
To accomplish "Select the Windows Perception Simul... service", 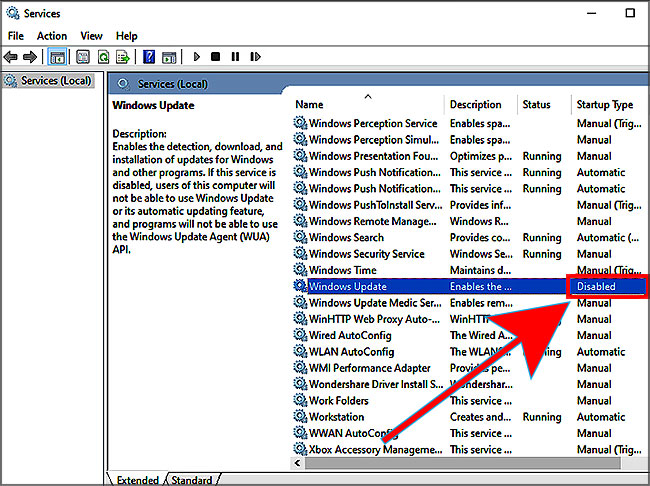I will point(468,140).
